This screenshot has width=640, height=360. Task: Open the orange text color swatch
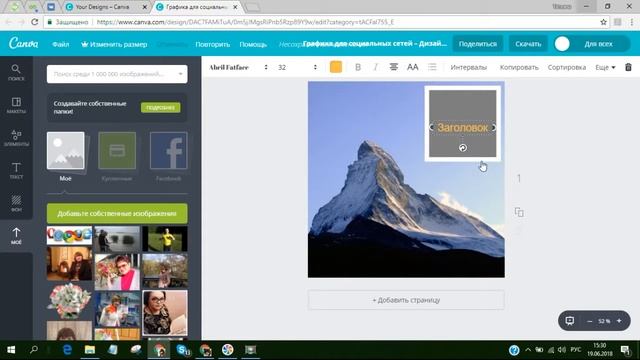tap(336, 67)
